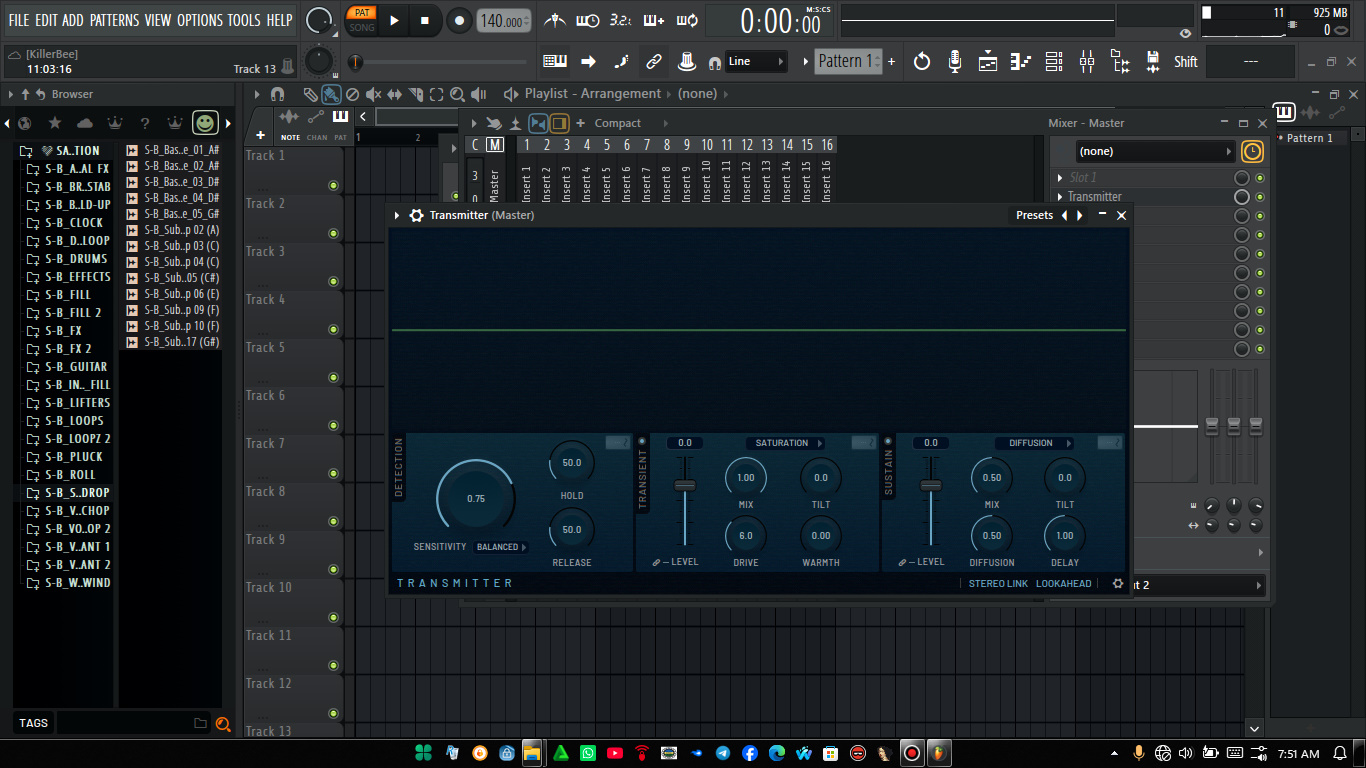Image resolution: width=1366 pixels, height=768 pixels.
Task: Enable loop recording icon in top toolbar
Action: [x=687, y=21]
